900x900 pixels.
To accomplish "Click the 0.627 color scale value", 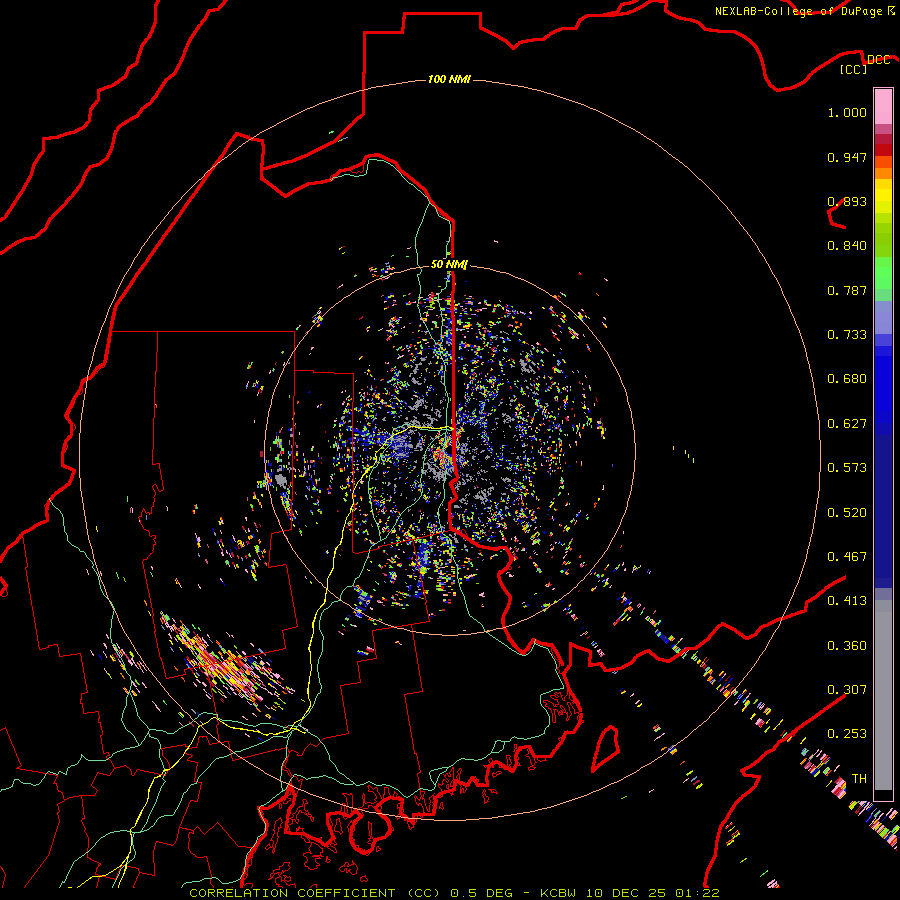I will tap(847, 424).
